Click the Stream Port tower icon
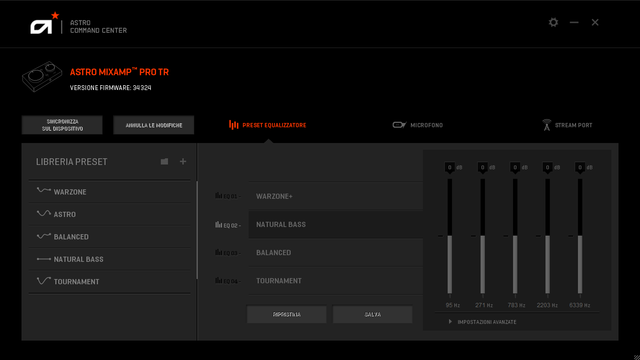 click(547, 125)
